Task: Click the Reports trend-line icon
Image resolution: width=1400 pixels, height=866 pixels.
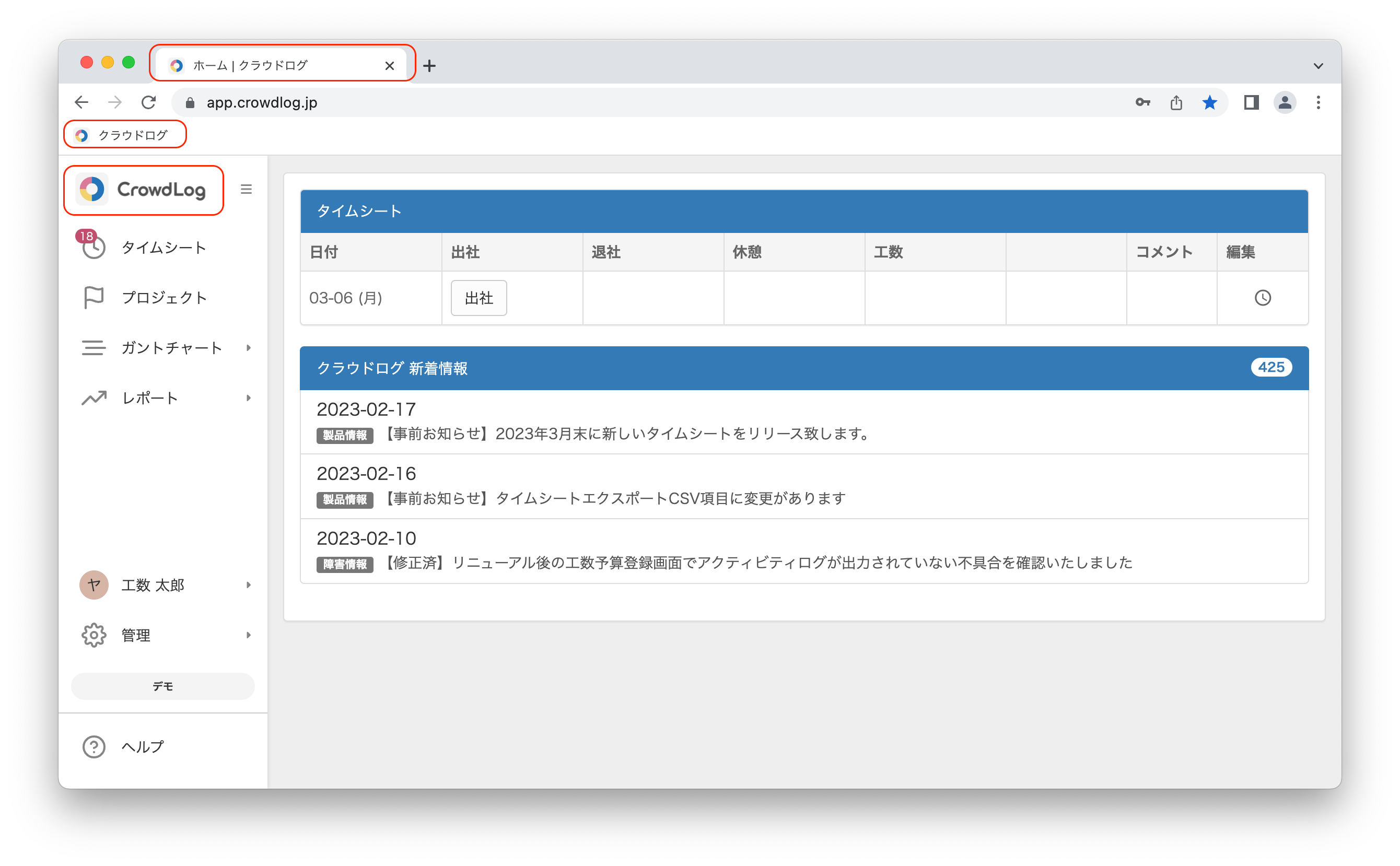Action: point(94,397)
